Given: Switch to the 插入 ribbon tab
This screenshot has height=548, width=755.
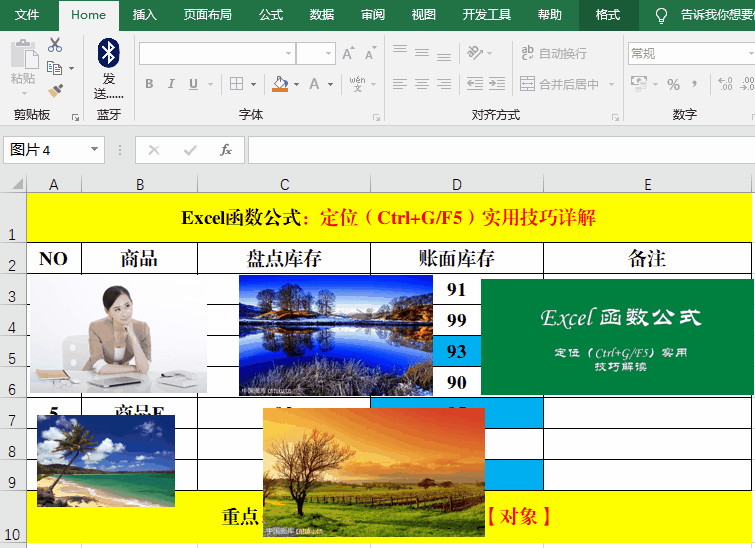Looking at the screenshot, I should (145, 15).
